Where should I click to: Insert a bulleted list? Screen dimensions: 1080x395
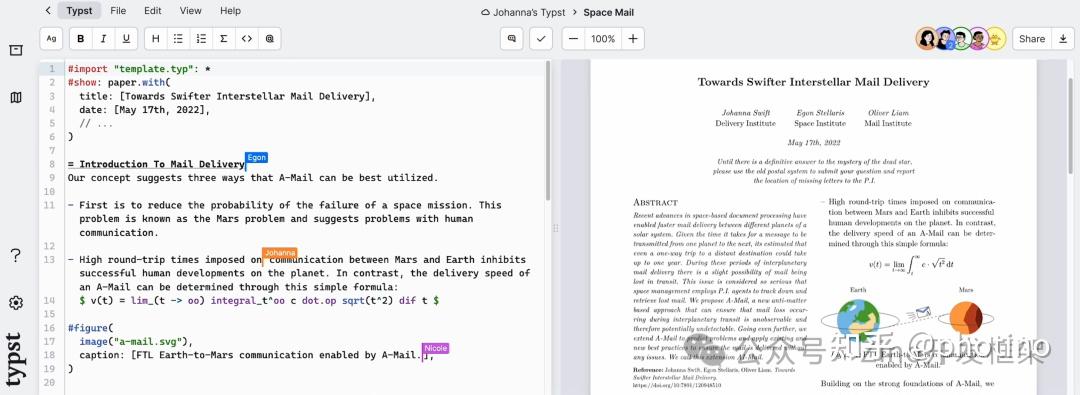pos(178,39)
